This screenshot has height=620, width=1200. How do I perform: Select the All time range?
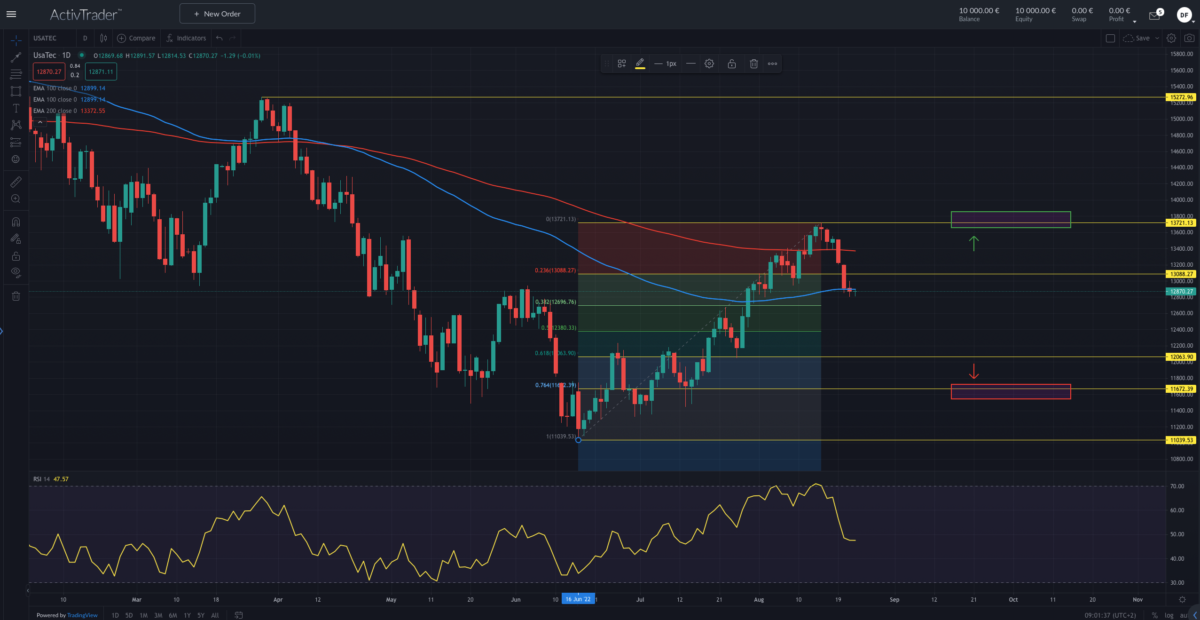tap(216, 614)
